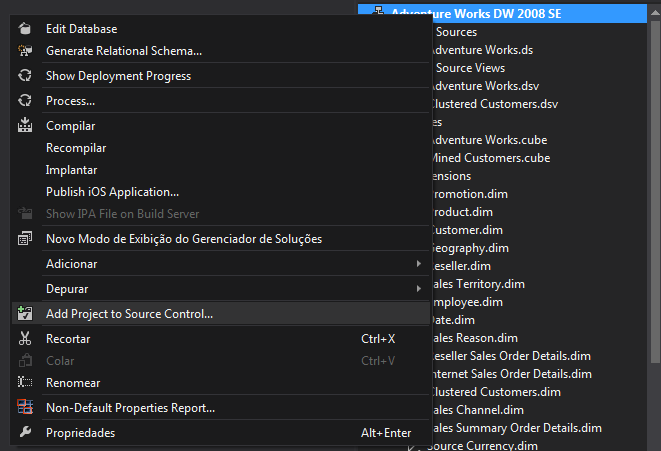This screenshot has width=661, height=451.
Task: Click the Edit Database icon
Action: [x=25, y=29]
